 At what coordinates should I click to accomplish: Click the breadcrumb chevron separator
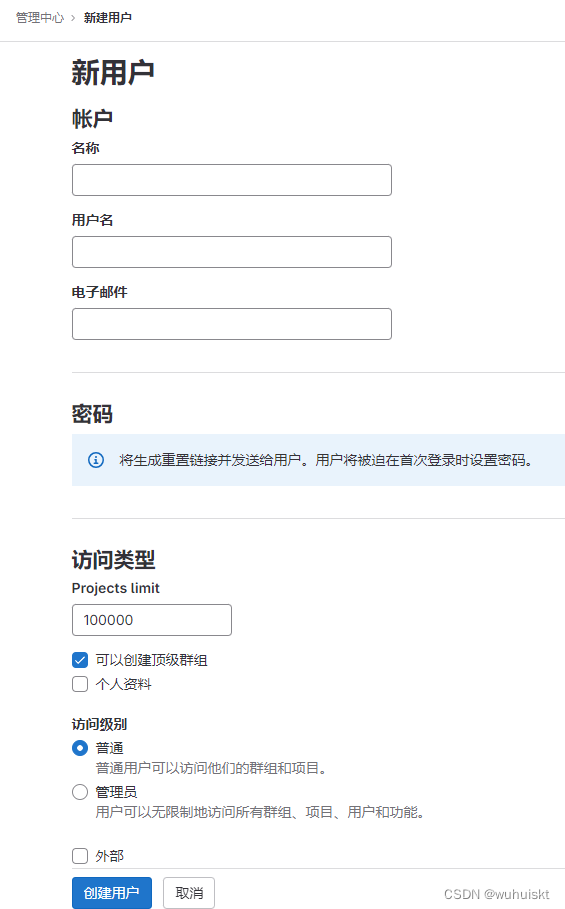coord(73,18)
